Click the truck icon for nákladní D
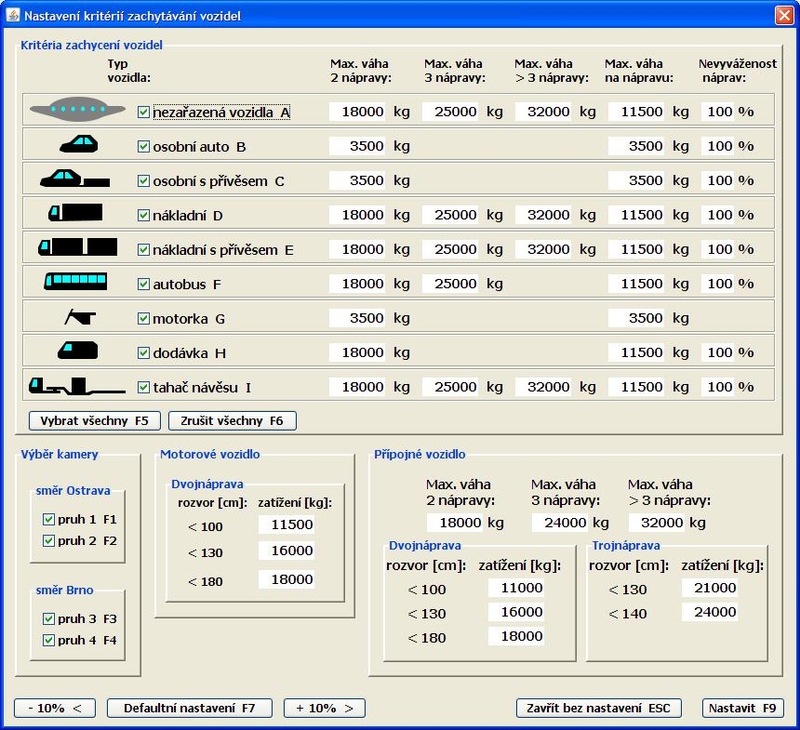 pyautogui.click(x=75, y=213)
